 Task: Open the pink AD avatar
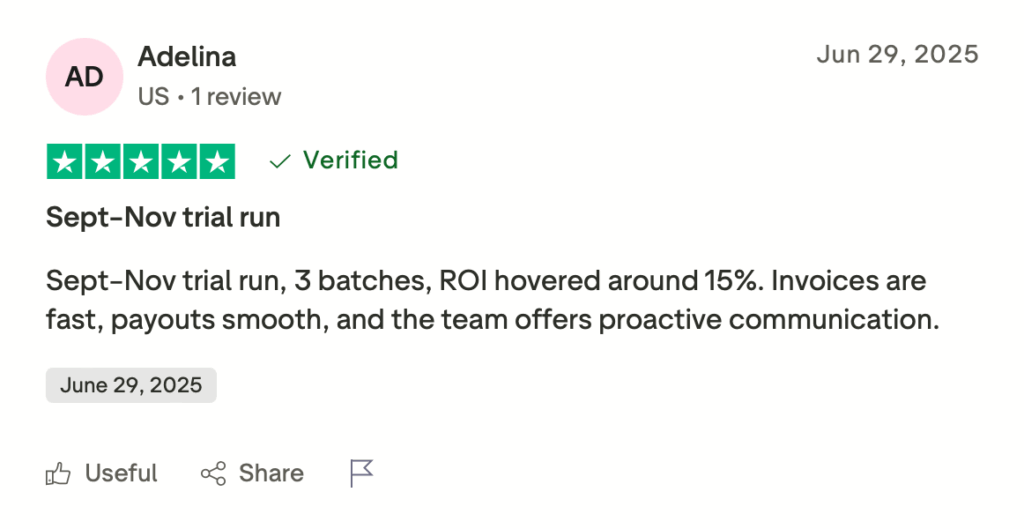[84, 76]
